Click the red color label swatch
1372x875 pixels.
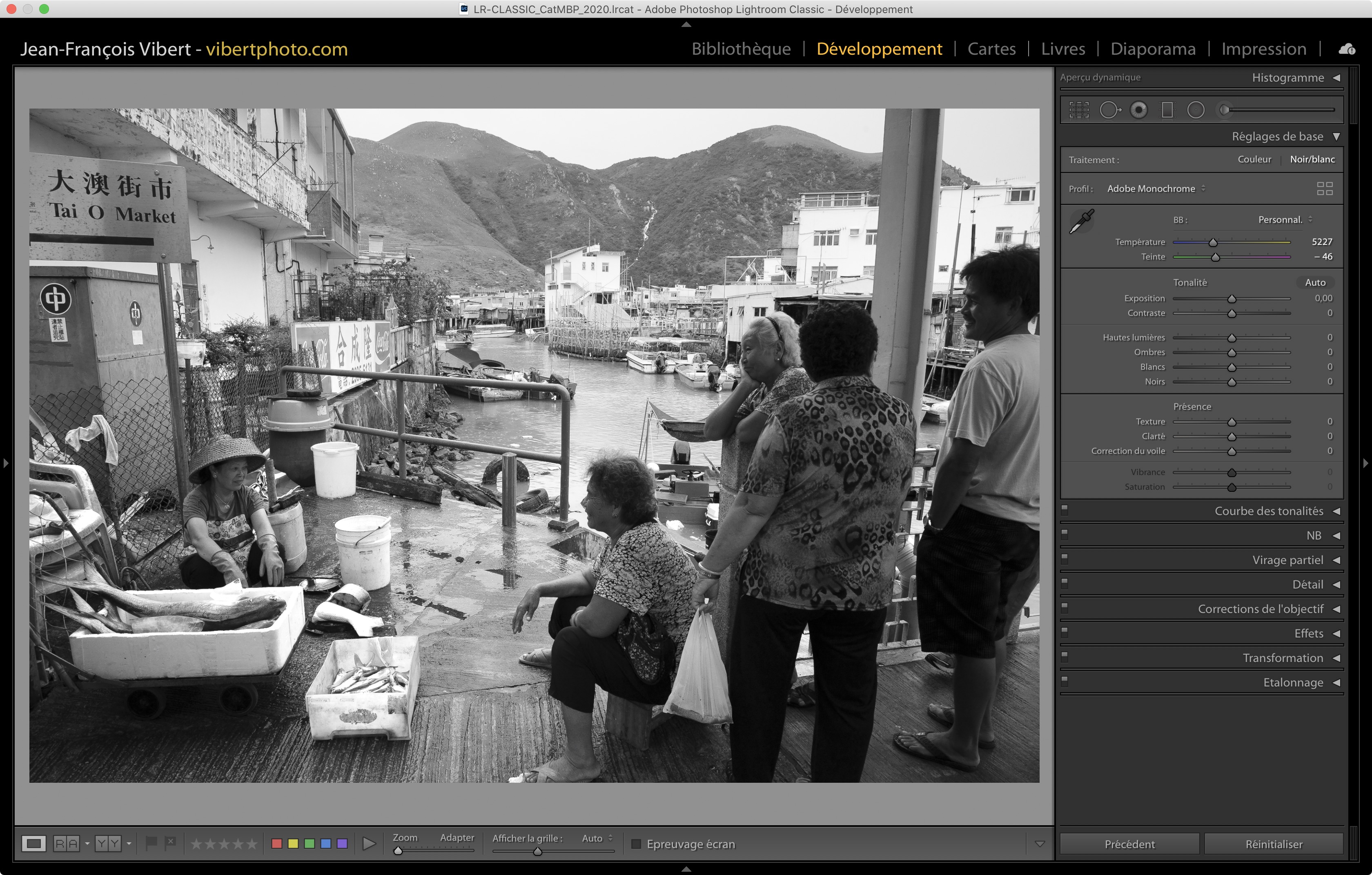277,844
